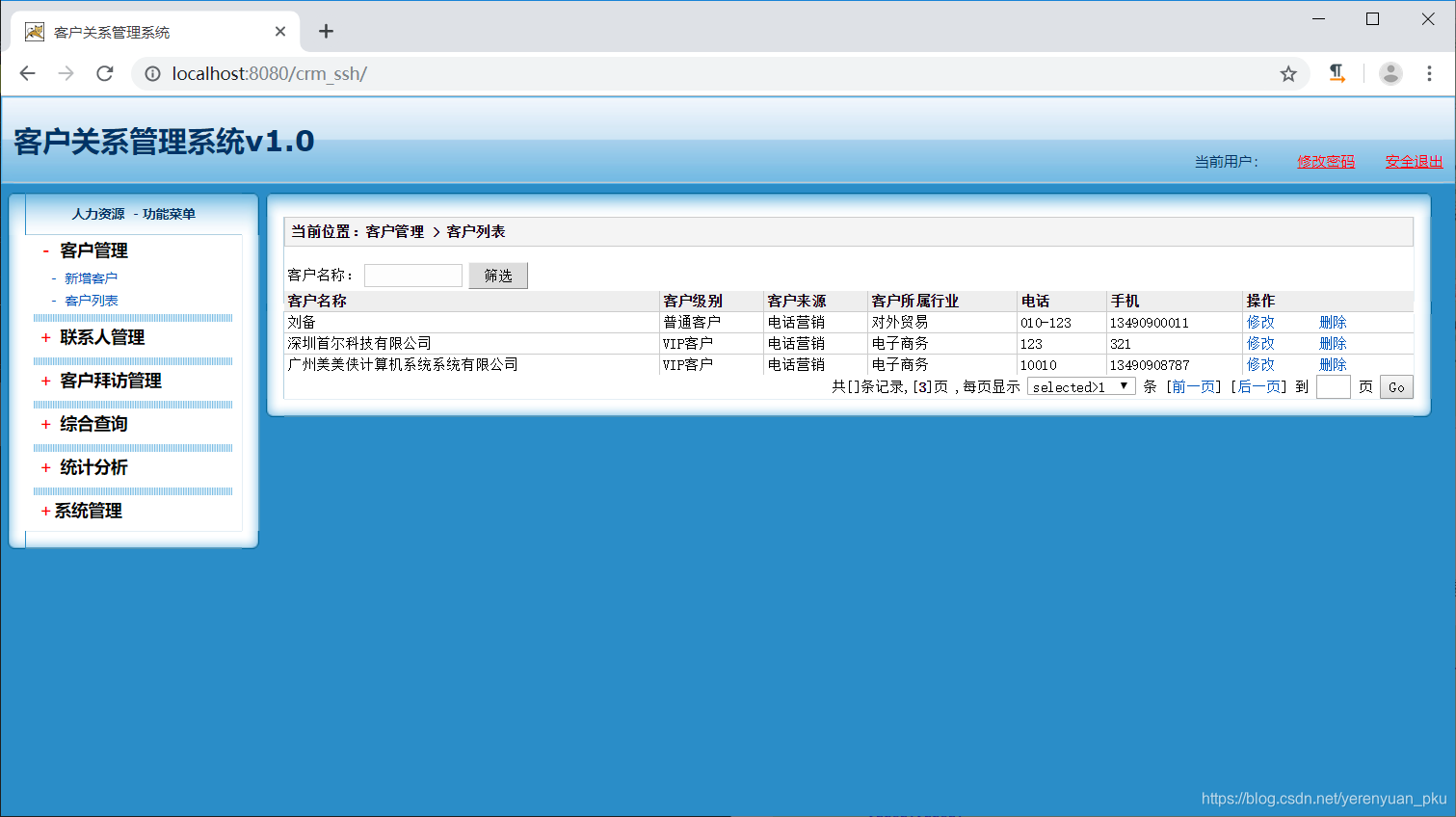Click the 安全退出 logout link

click(1414, 162)
